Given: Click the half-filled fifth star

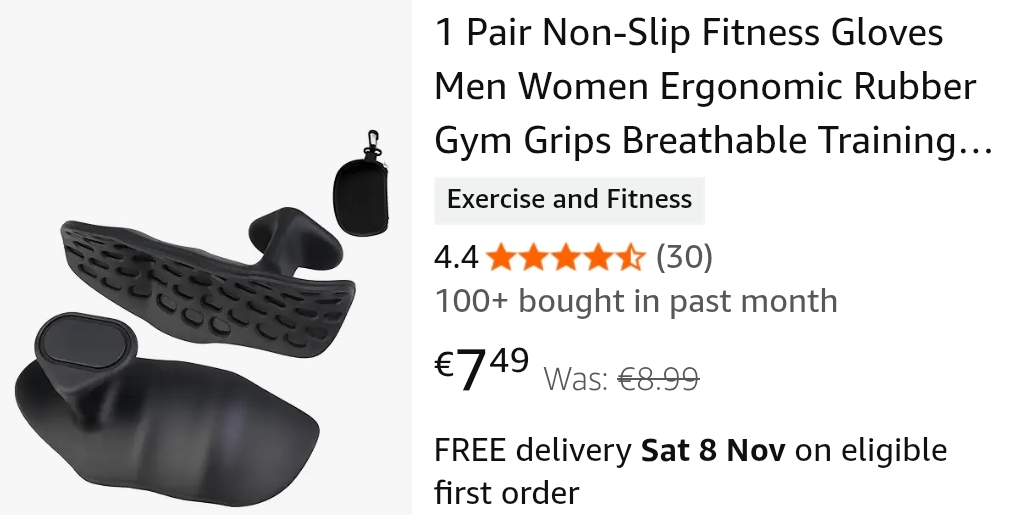Looking at the screenshot, I should (631, 257).
